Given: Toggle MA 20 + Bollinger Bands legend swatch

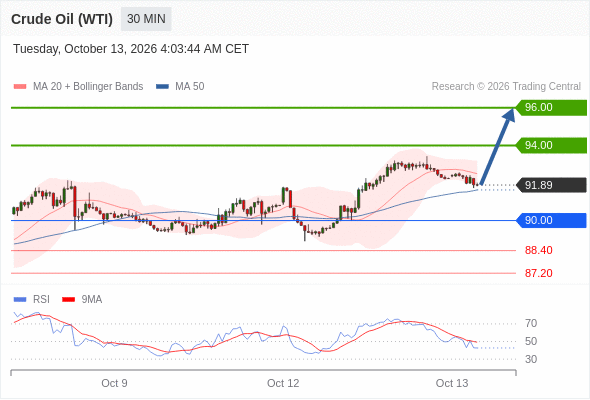Looking at the screenshot, I should [20, 87].
